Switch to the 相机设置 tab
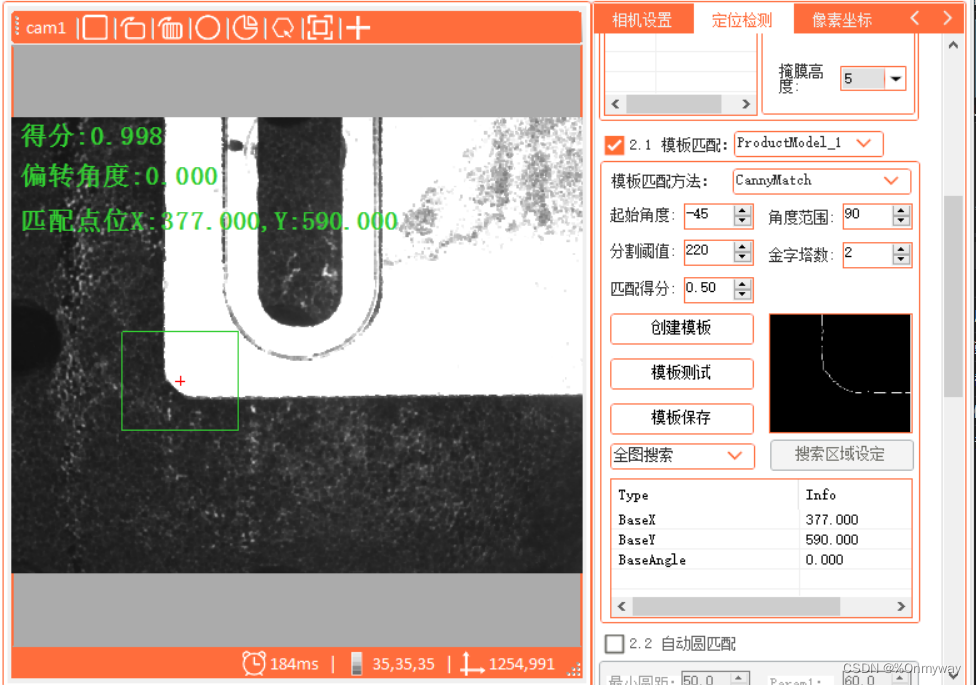The height and width of the screenshot is (685, 976). [x=643, y=17]
